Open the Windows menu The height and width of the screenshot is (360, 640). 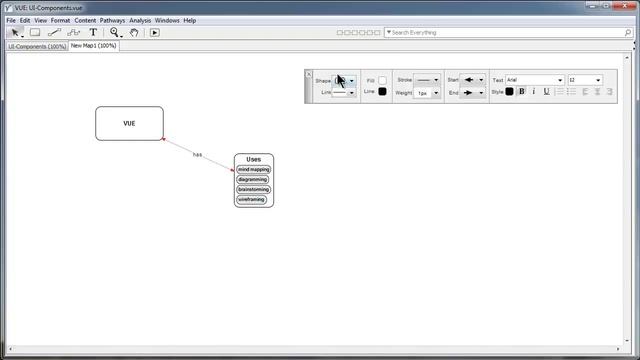tap(167, 20)
